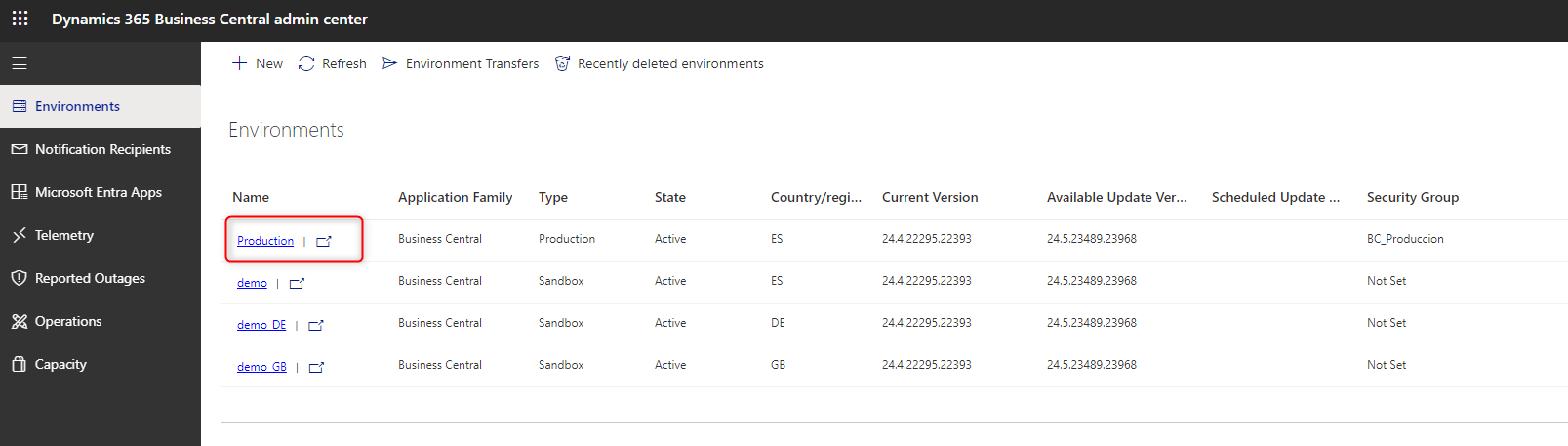Click the Reported Outages shield icon
The width and height of the screenshot is (1568, 446).
[x=20, y=278]
